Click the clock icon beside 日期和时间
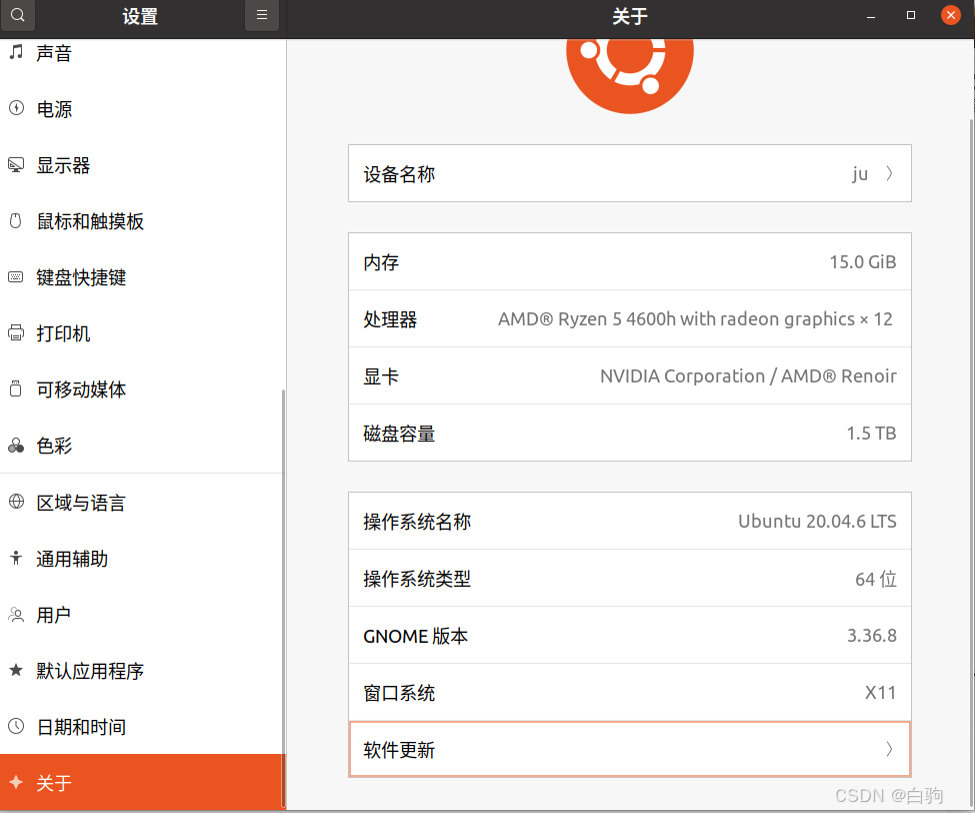 [x=16, y=726]
